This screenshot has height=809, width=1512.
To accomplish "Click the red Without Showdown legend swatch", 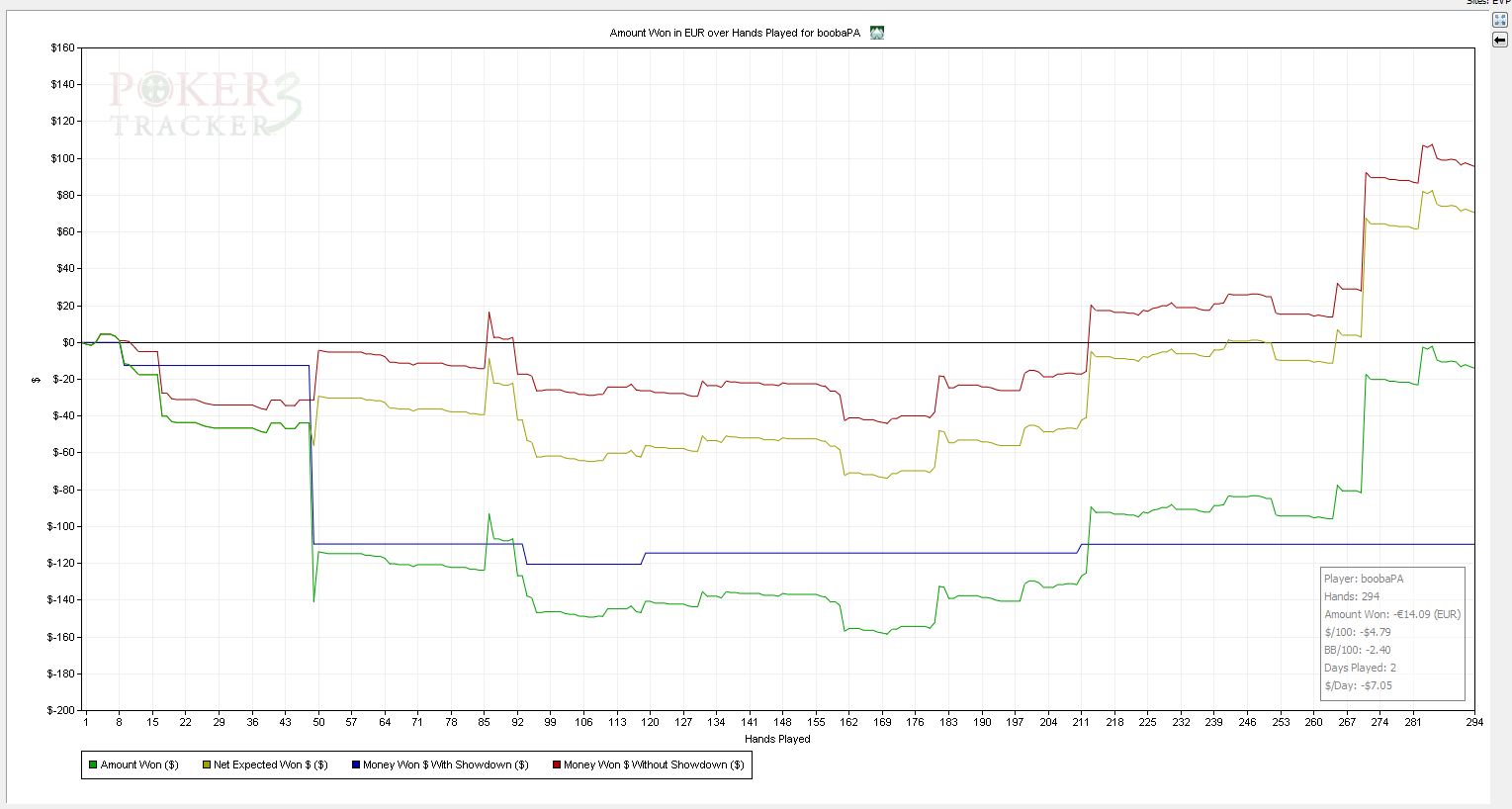I will click(556, 764).
